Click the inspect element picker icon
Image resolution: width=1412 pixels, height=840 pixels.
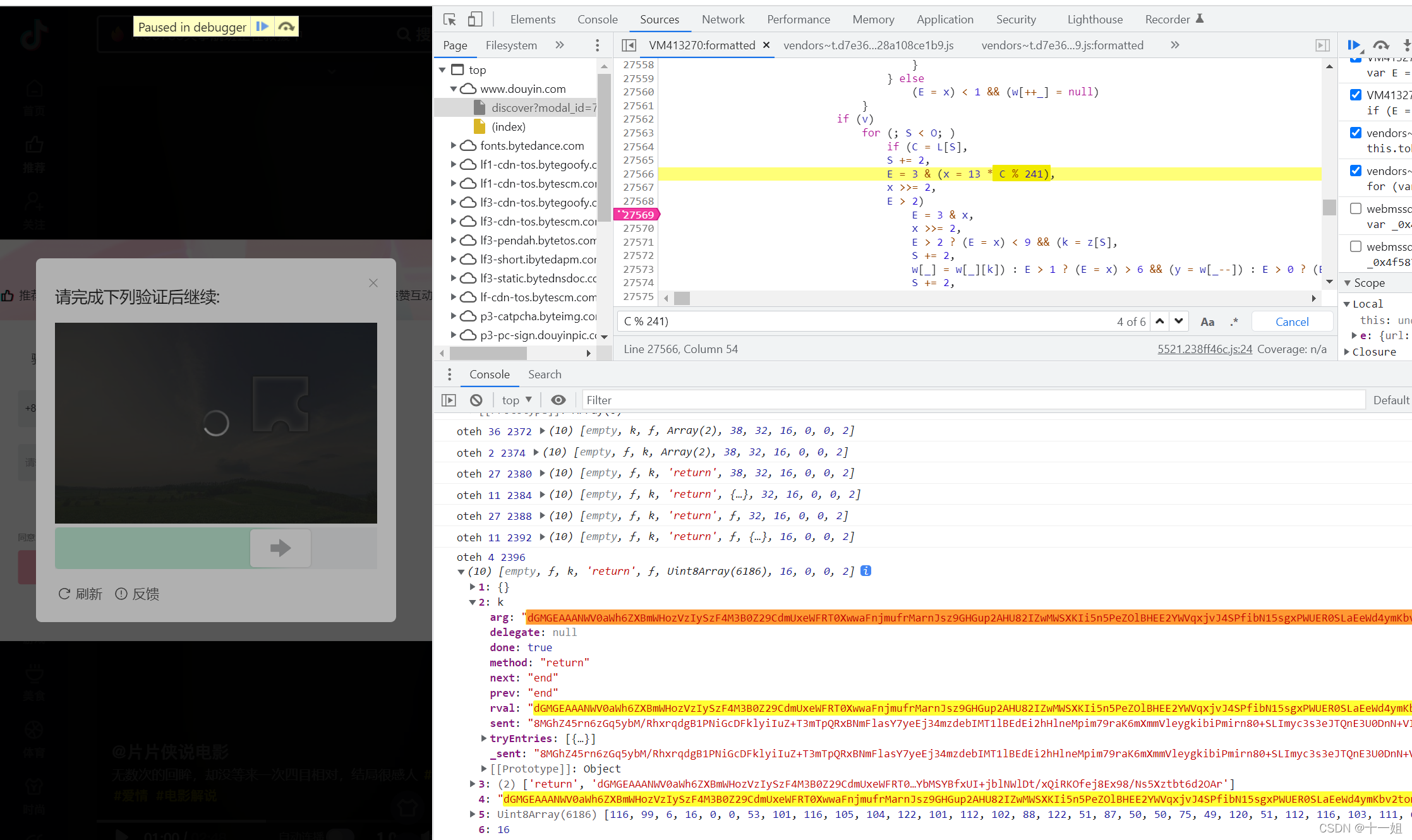click(x=450, y=20)
